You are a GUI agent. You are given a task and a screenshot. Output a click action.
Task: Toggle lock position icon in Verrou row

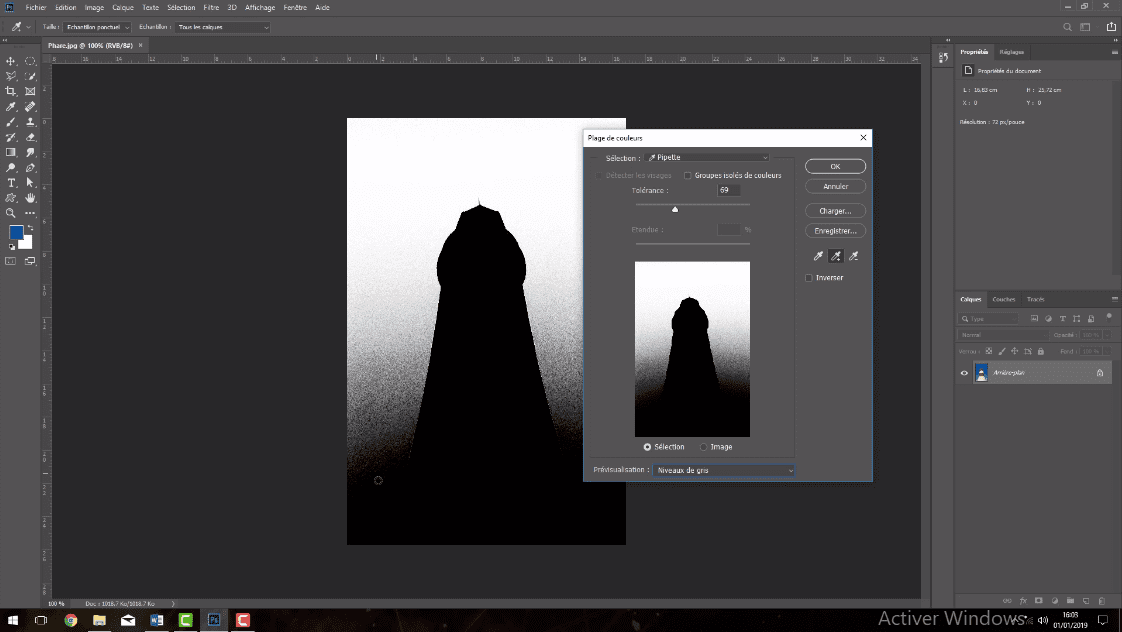click(1015, 351)
